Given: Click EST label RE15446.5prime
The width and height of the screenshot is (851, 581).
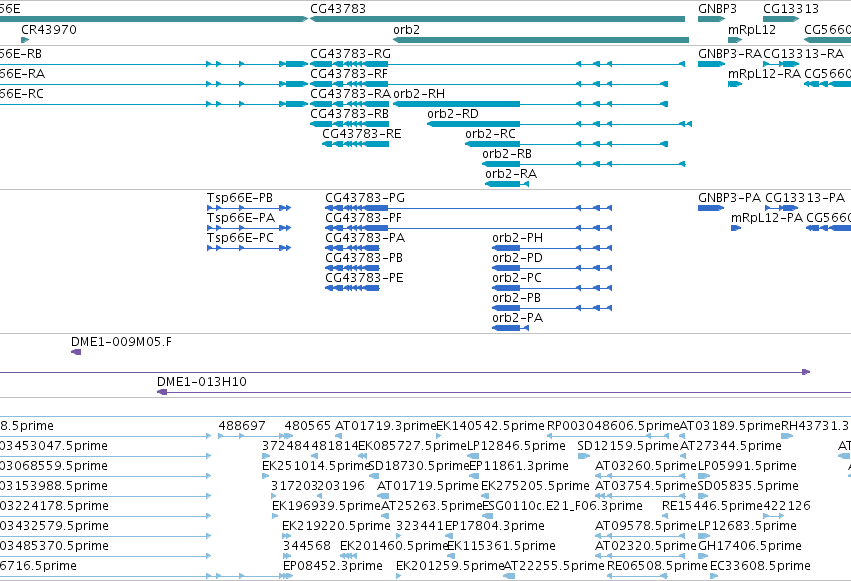Looking at the screenshot, I should (x=712, y=506).
